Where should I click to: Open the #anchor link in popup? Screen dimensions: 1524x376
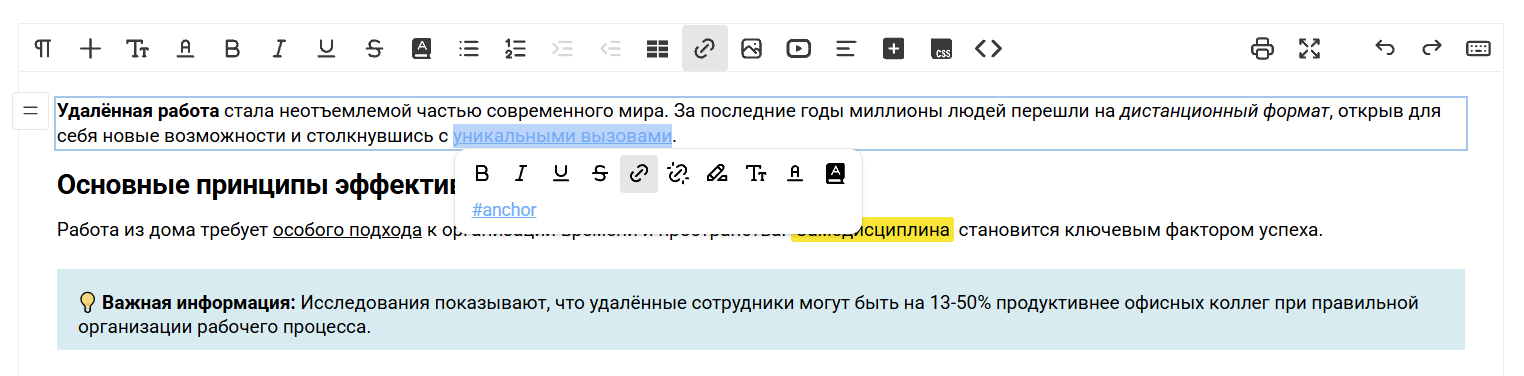coord(504,210)
